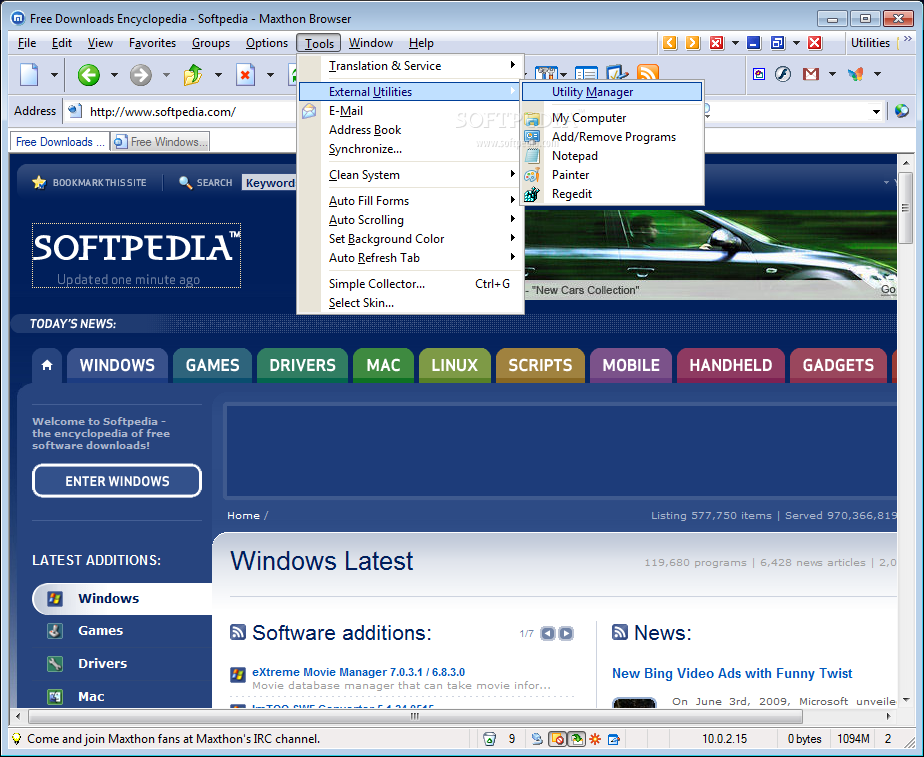This screenshot has width=924, height=757.
Task: Open the dropdown arrow next to MSN butterfly
Action: [877, 74]
